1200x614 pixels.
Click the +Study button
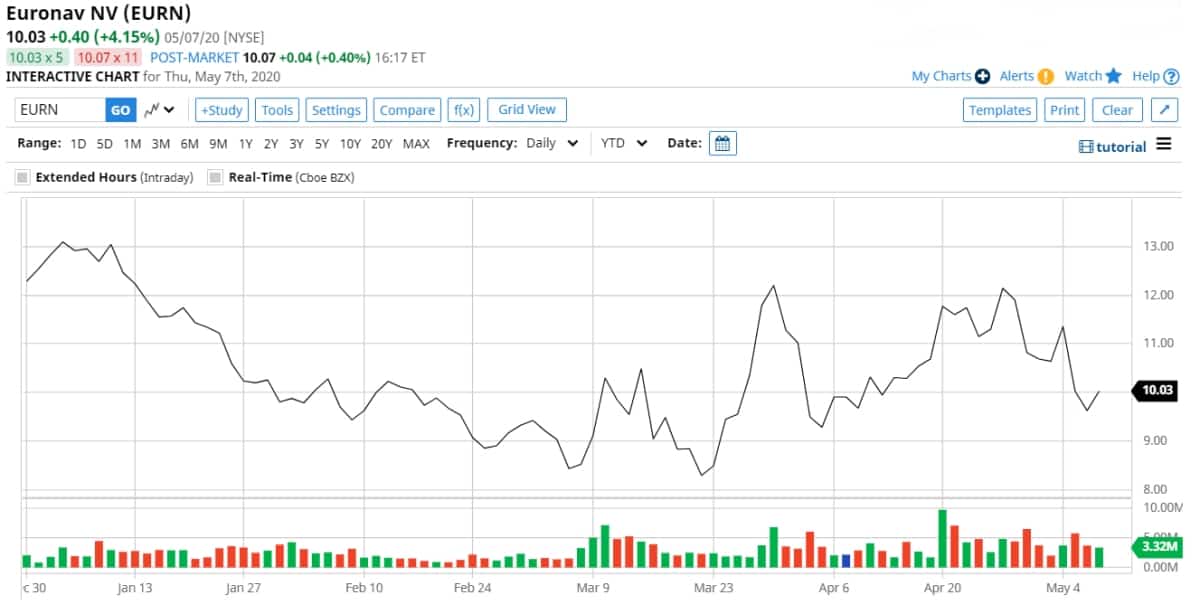[221, 110]
